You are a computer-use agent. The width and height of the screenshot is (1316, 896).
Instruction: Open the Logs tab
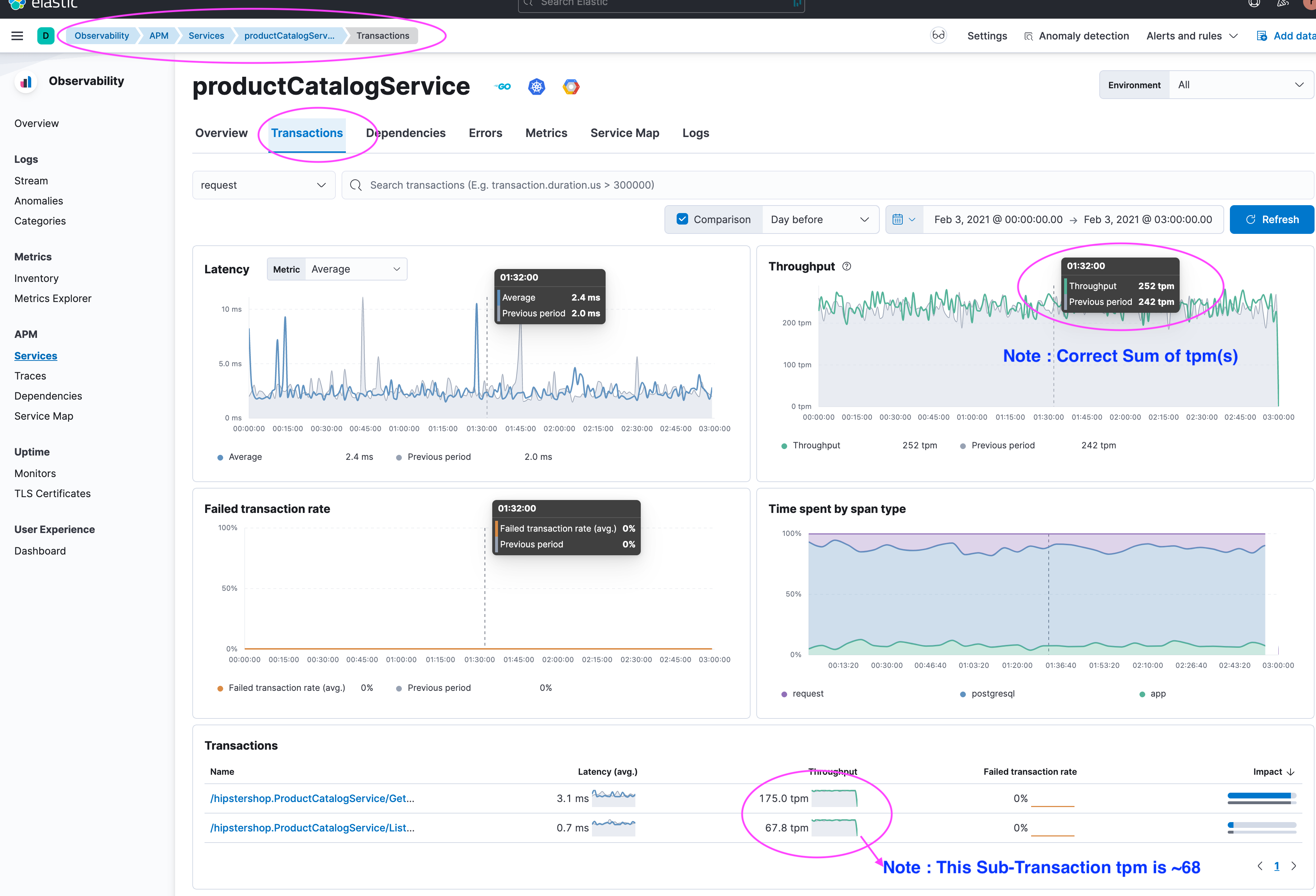695,133
